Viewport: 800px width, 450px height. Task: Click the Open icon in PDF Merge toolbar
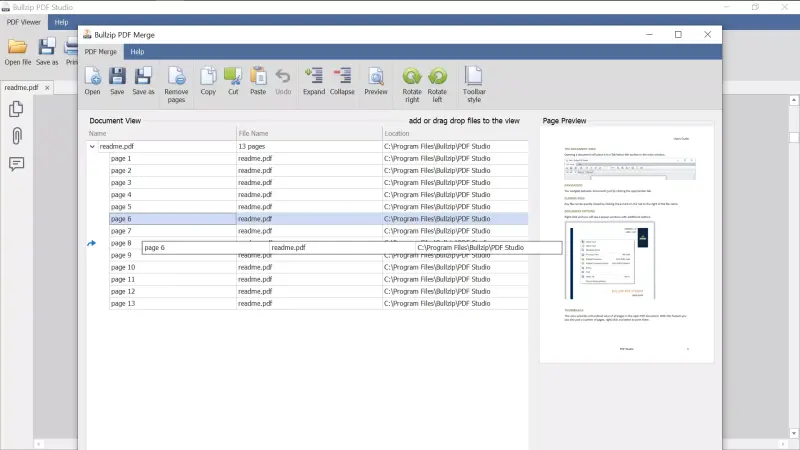click(92, 81)
